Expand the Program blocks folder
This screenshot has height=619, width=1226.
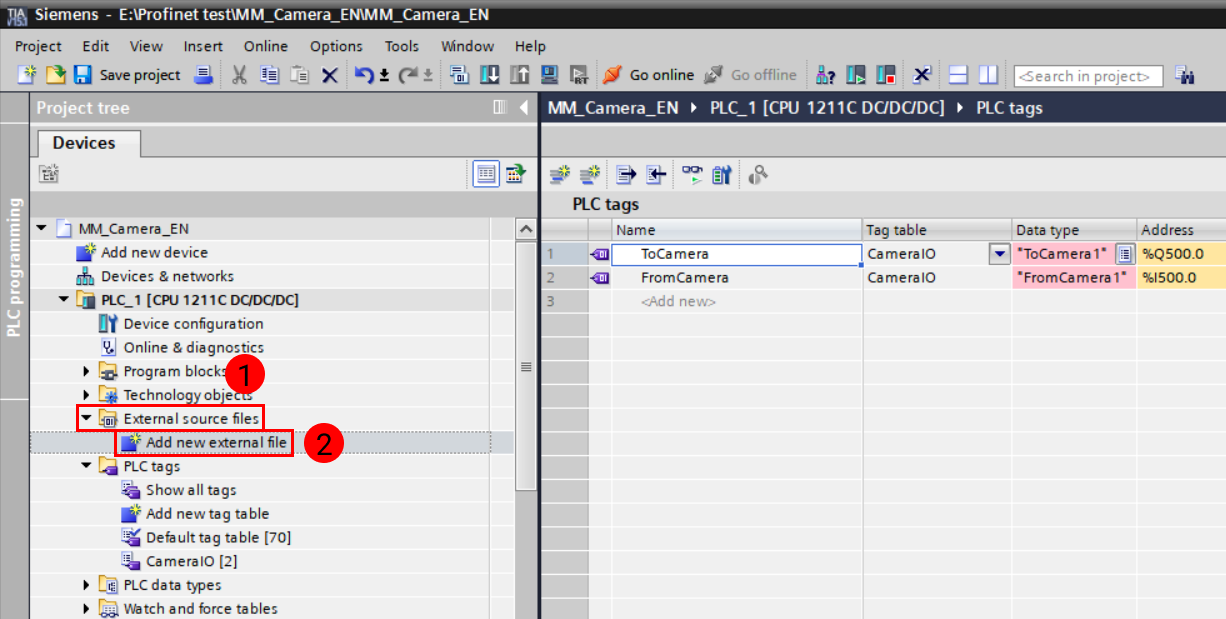pyautogui.click(x=86, y=372)
